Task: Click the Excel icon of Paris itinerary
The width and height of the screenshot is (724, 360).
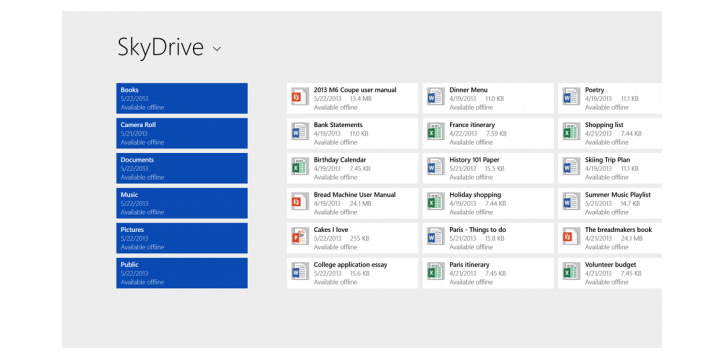Action: tap(435, 271)
